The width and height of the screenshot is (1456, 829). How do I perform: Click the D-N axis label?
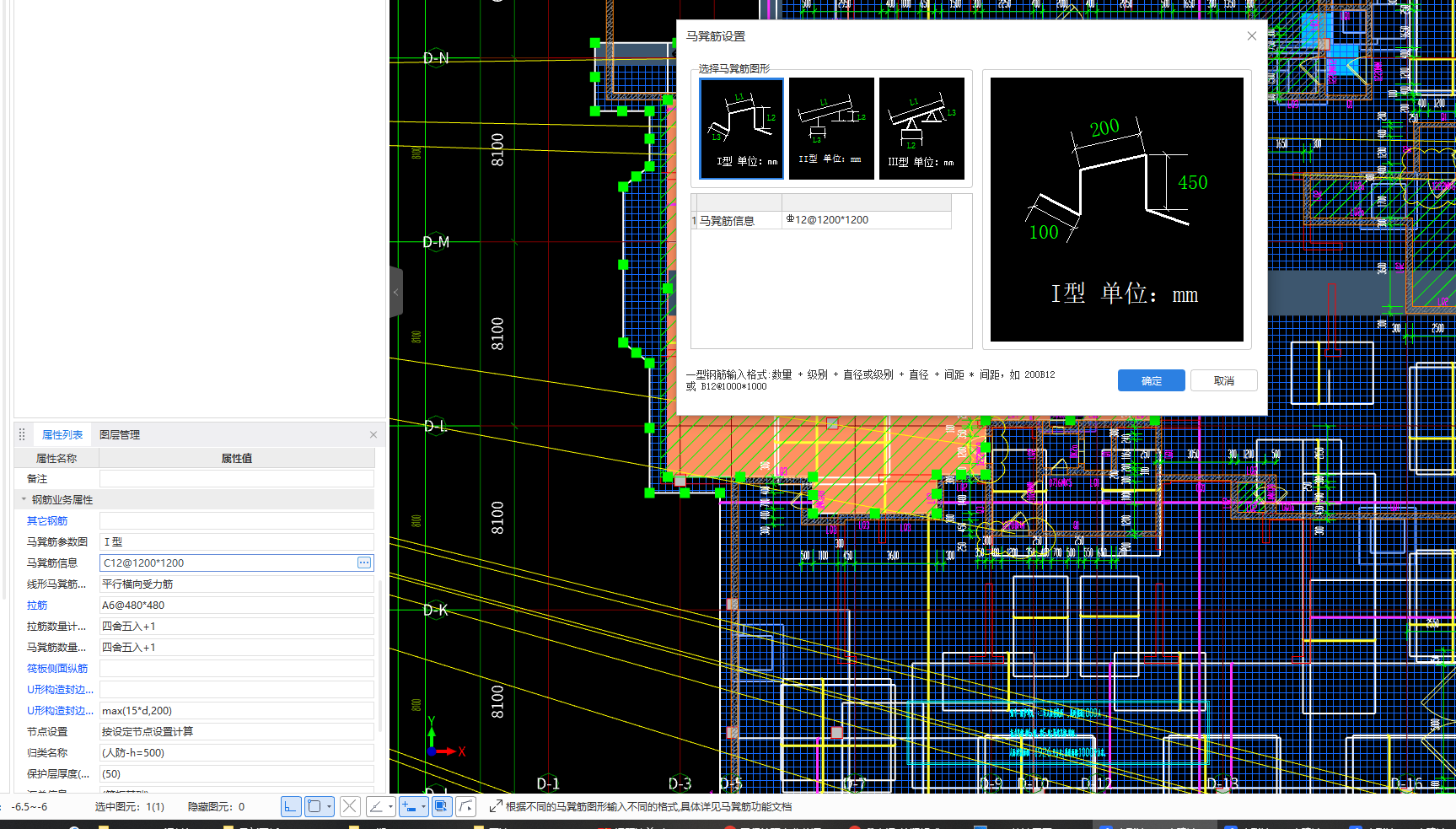[x=436, y=58]
